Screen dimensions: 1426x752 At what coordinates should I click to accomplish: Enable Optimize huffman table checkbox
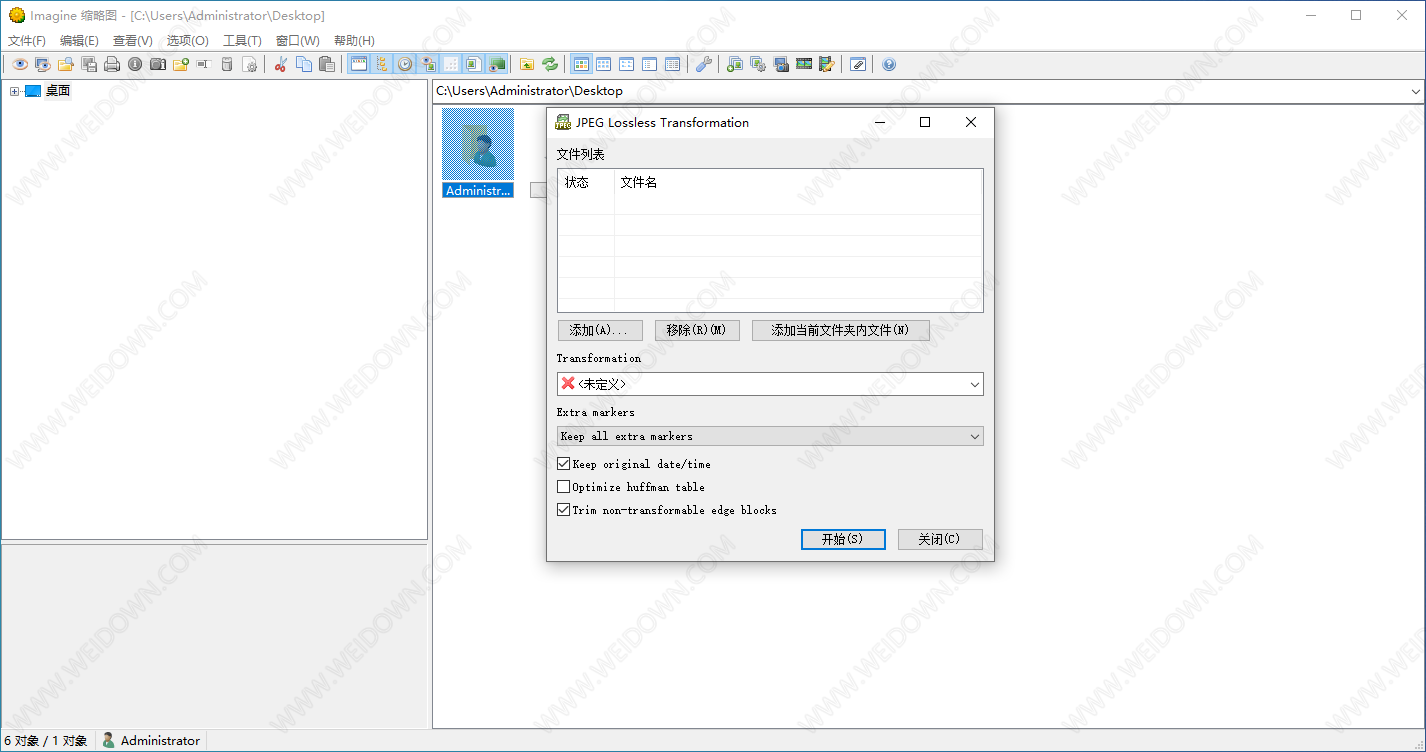564,487
